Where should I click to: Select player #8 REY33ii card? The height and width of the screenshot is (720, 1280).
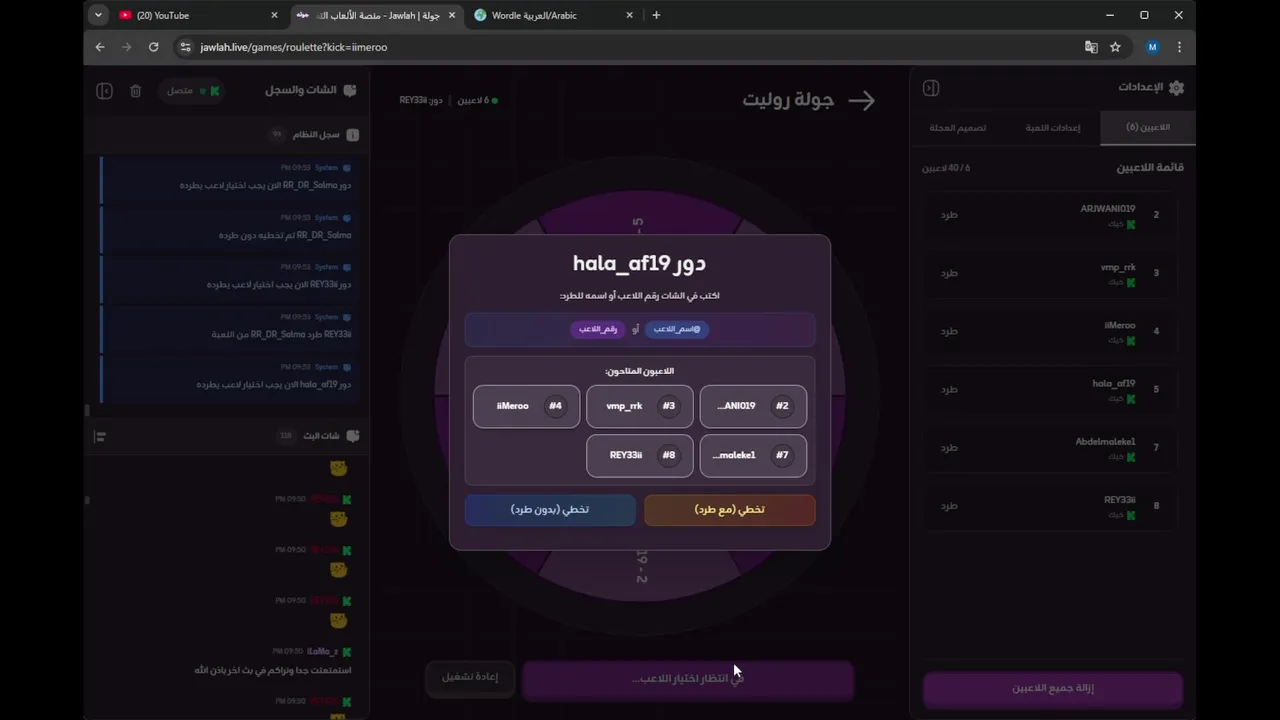[x=640, y=455]
